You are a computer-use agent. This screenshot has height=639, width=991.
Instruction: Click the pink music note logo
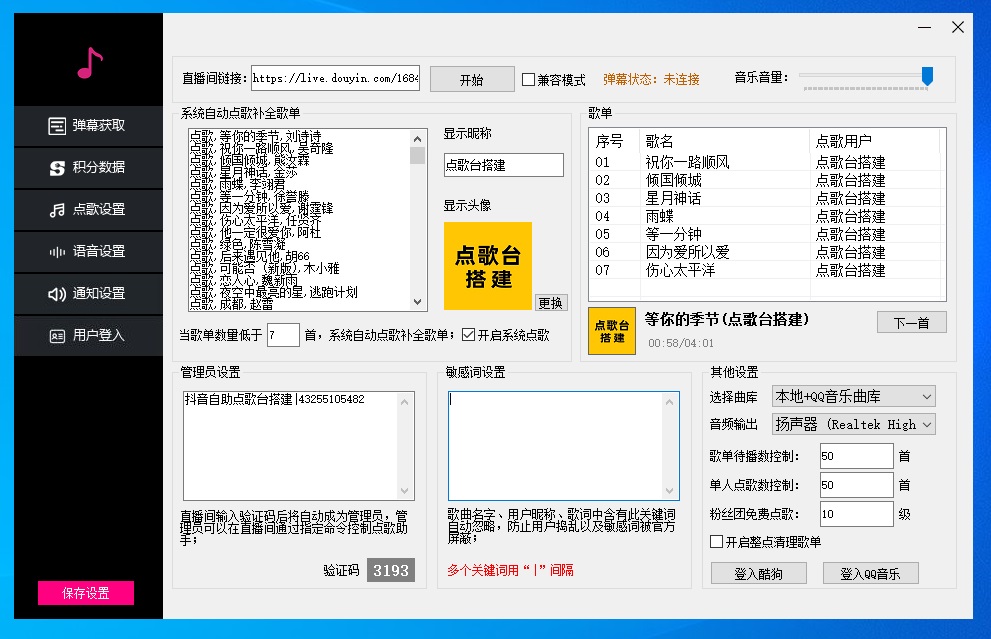89,63
